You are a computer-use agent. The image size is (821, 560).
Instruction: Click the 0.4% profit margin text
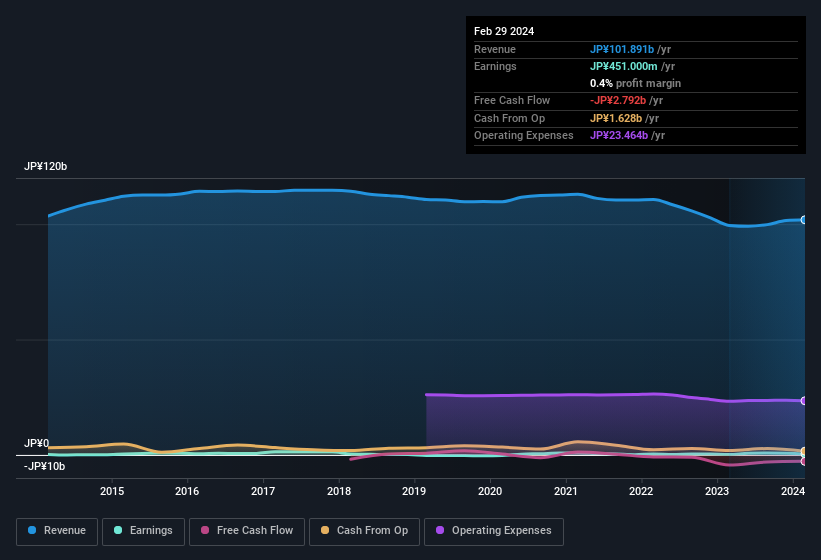point(635,83)
